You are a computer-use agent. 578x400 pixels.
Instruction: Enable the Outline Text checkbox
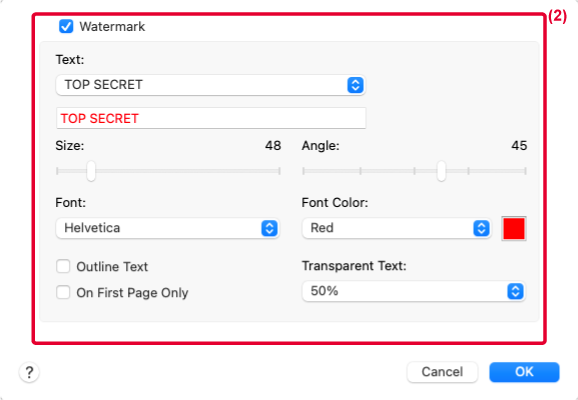[63, 266]
